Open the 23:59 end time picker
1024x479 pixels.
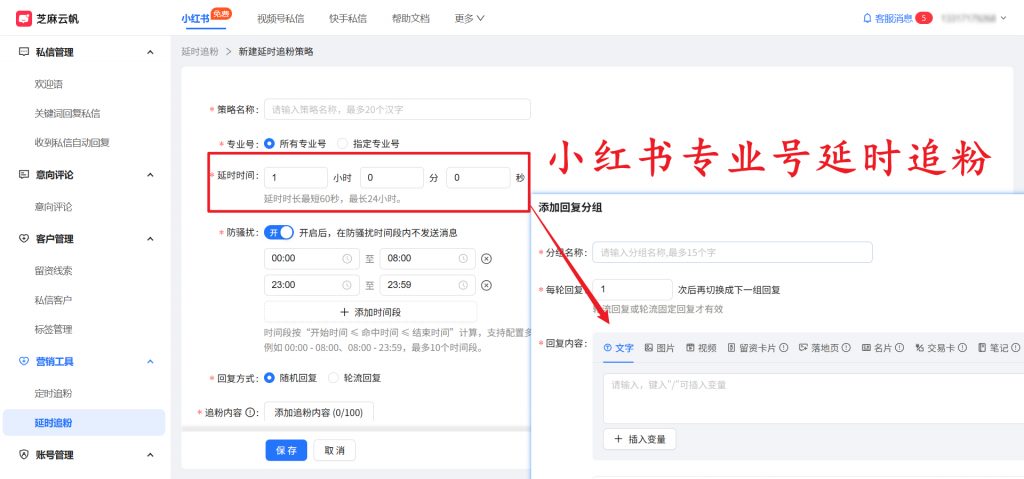[427, 286]
